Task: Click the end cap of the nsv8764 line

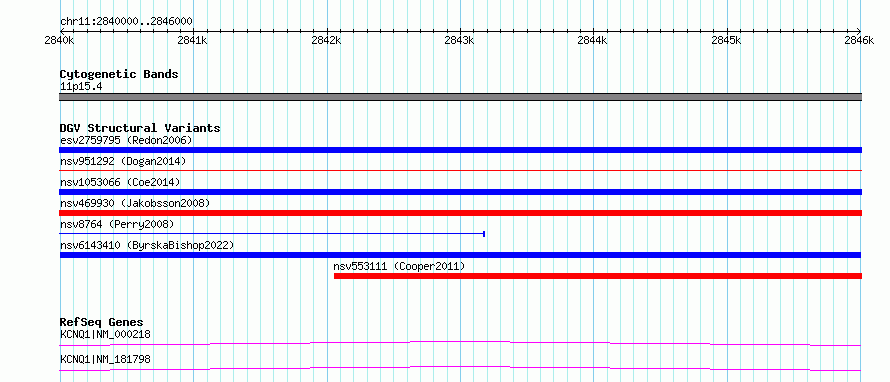Action: point(484,233)
